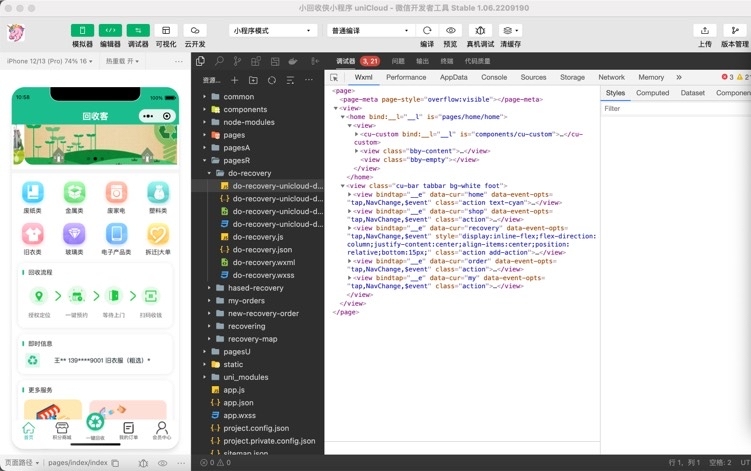The width and height of the screenshot is (751, 471).
Task: Start real device debugging (真机调试)
Action: coord(480,31)
